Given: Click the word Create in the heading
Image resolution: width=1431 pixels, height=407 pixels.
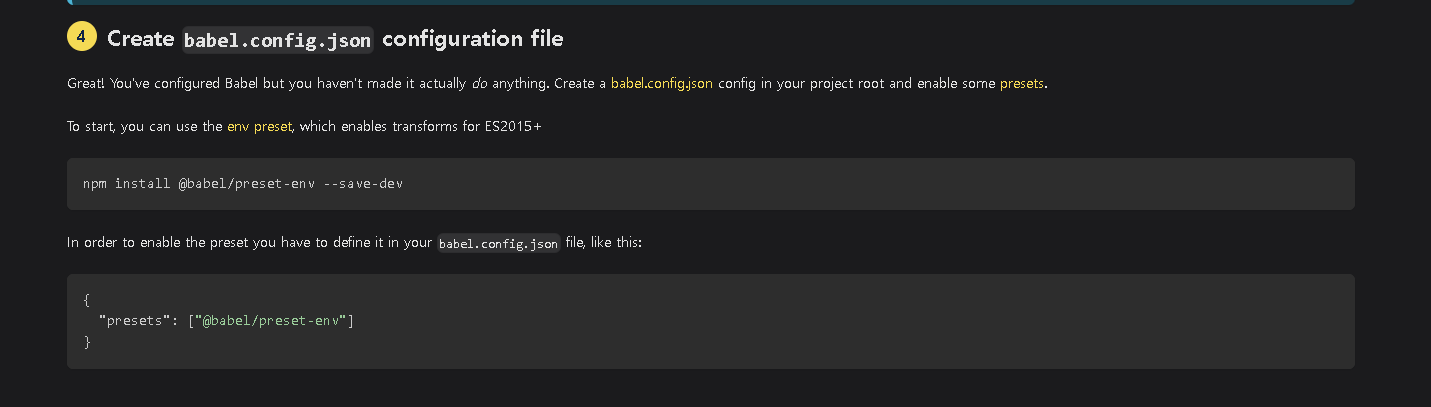Looking at the screenshot, I should 141,39.
